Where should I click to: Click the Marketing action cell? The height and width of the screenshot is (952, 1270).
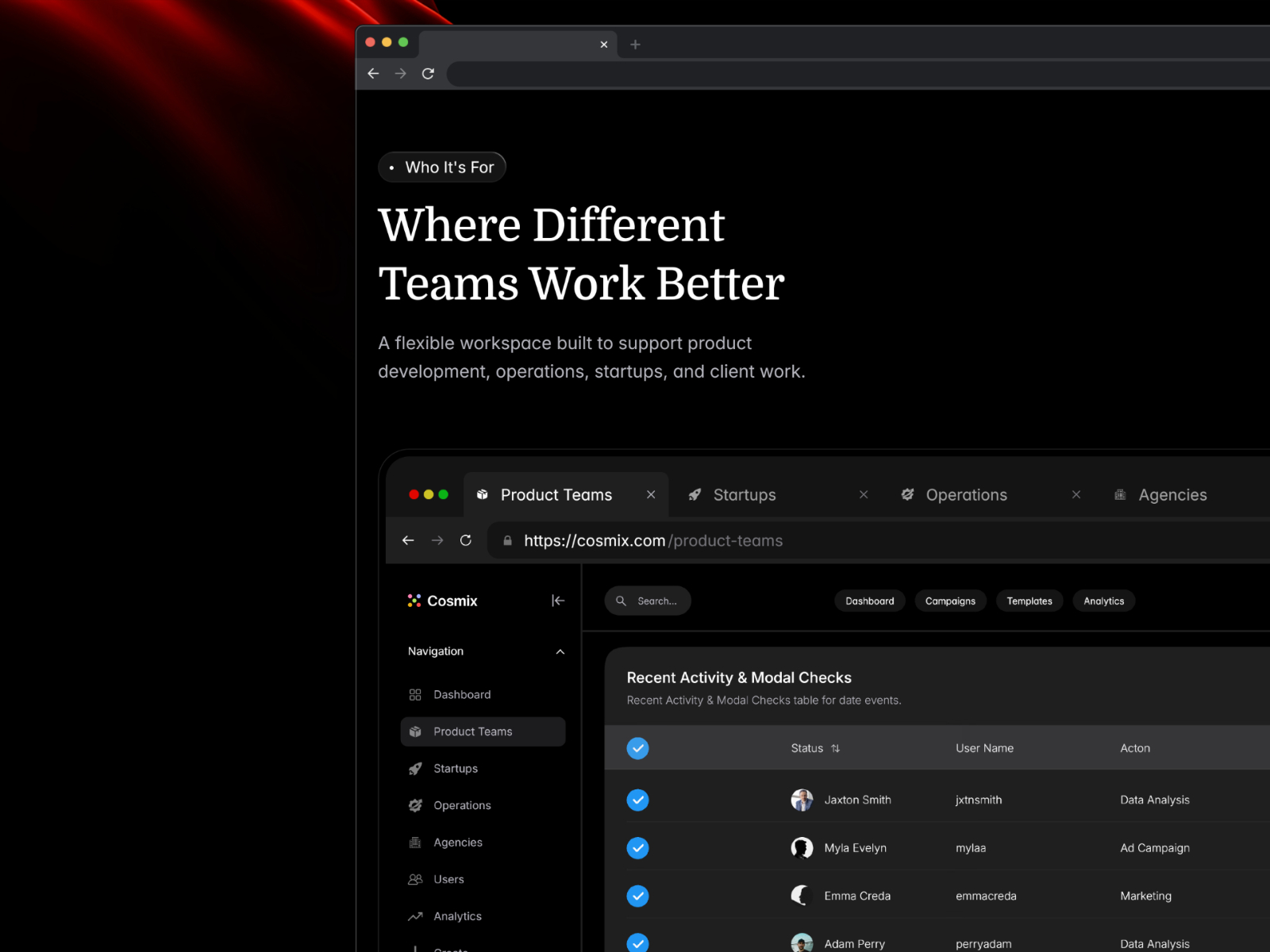coord(1145,896)
